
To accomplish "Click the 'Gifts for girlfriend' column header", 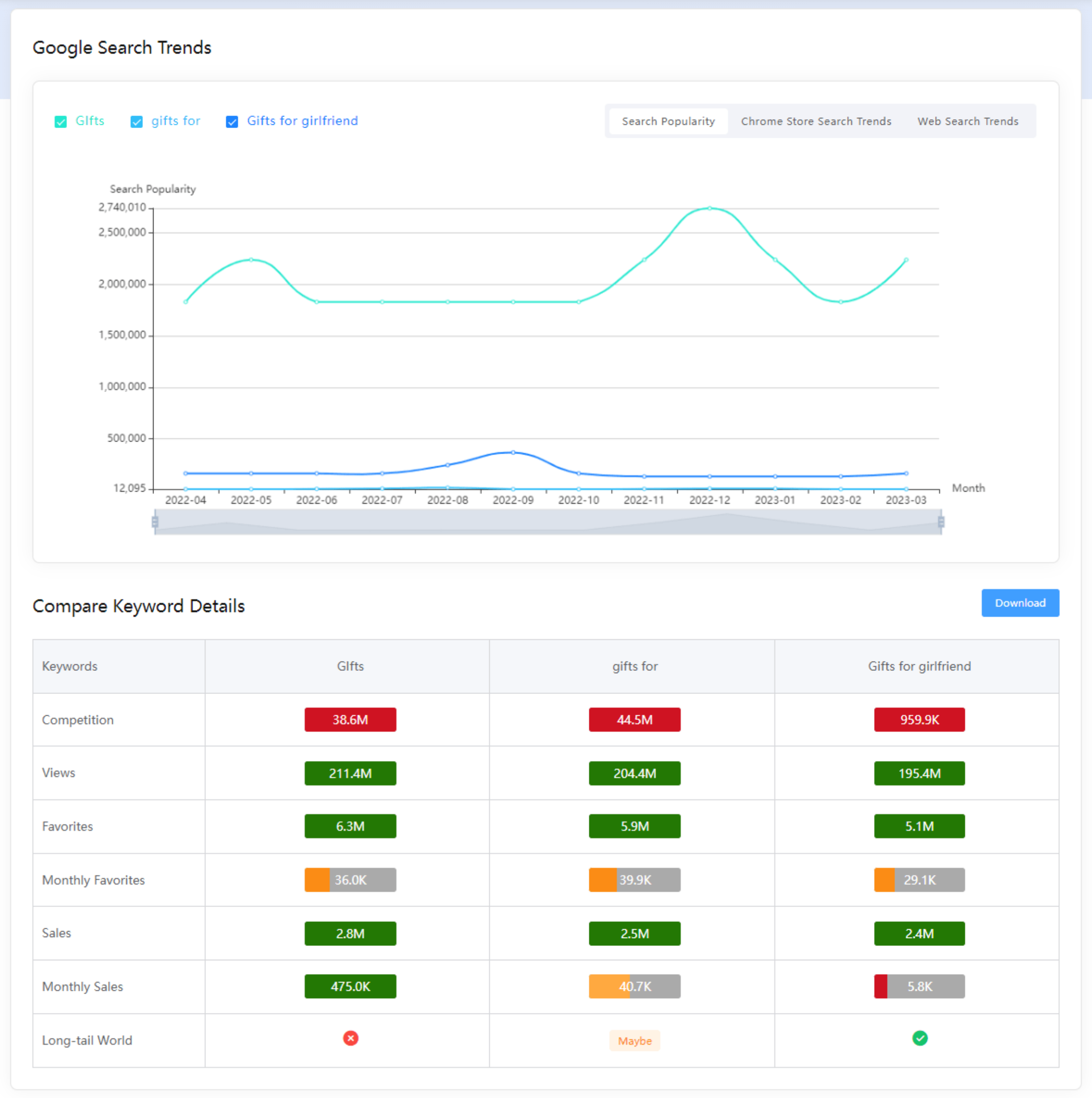I will coord(919,666).
